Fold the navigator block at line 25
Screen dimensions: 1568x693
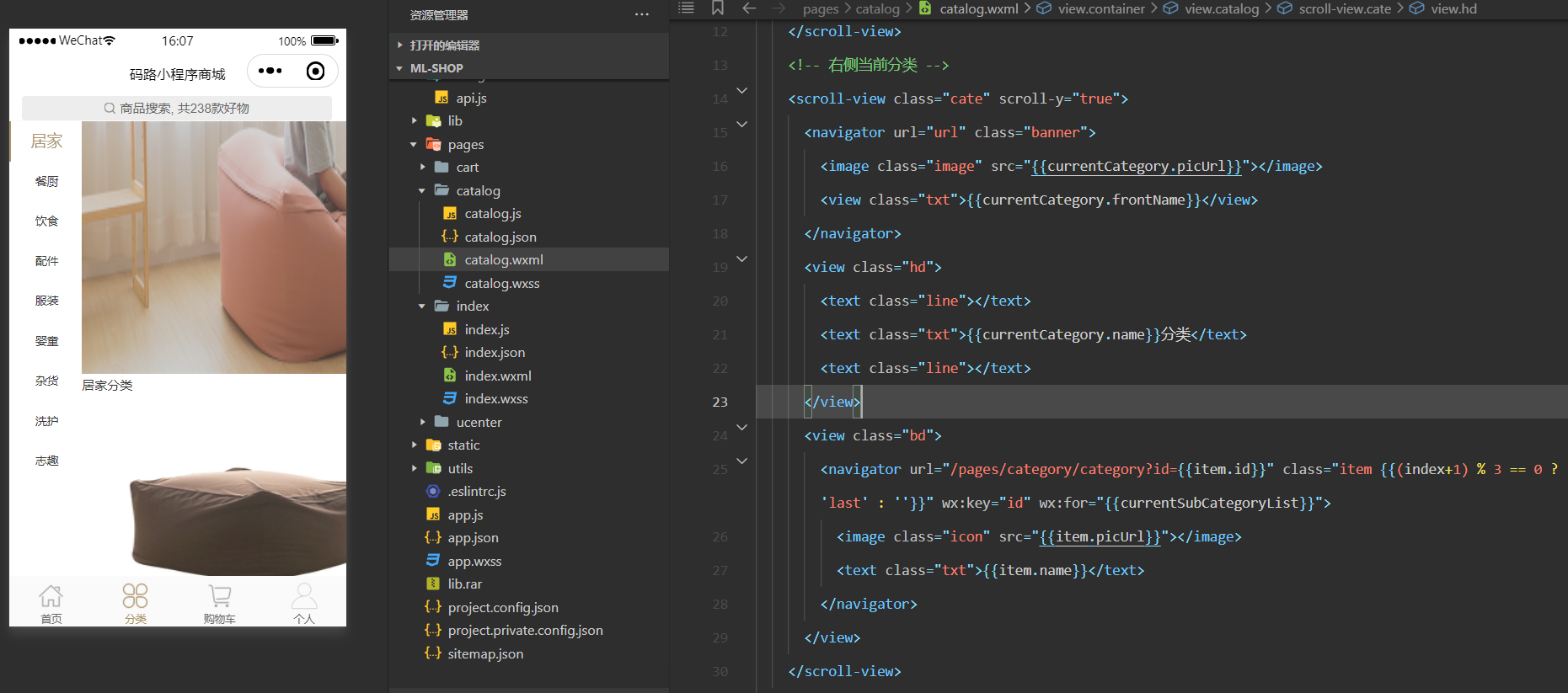741,461
